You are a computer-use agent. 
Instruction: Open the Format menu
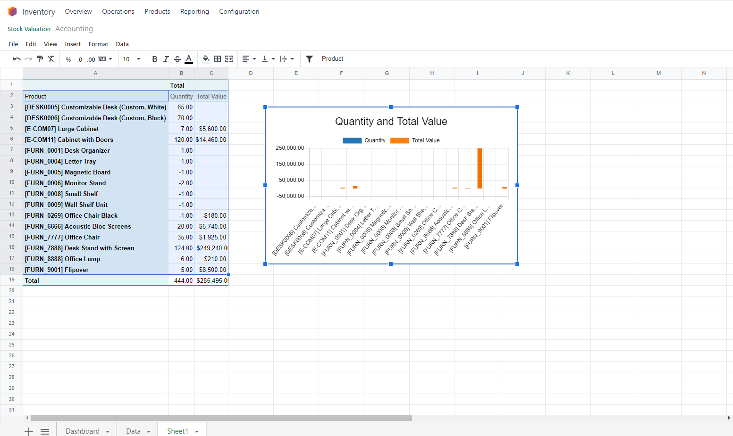click(x=98, y=44)
